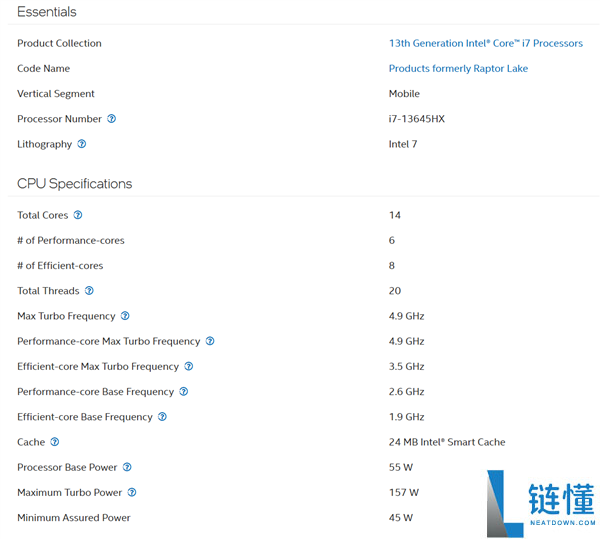Open 13th Generation Intel Core i7 Processors link
The image size is (600, 539).
[486, 43]
